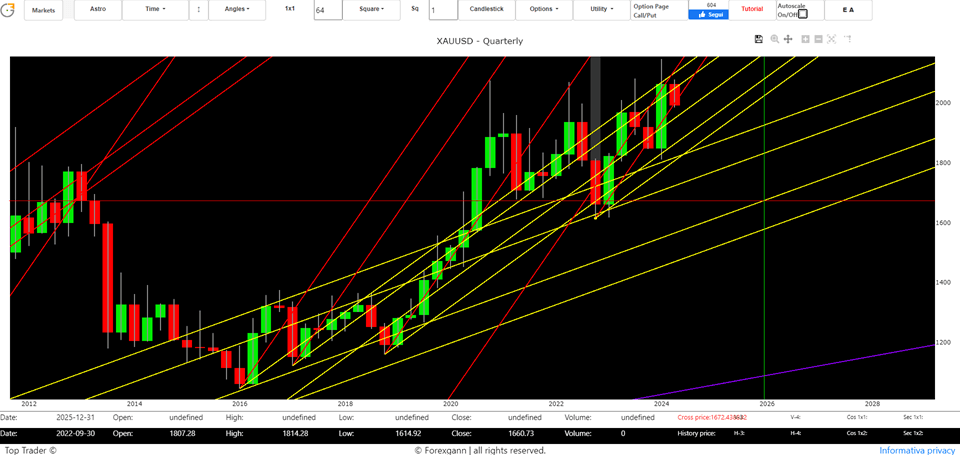
Task: Open the Informativa privacy link
Action: [x=917, y=450]
